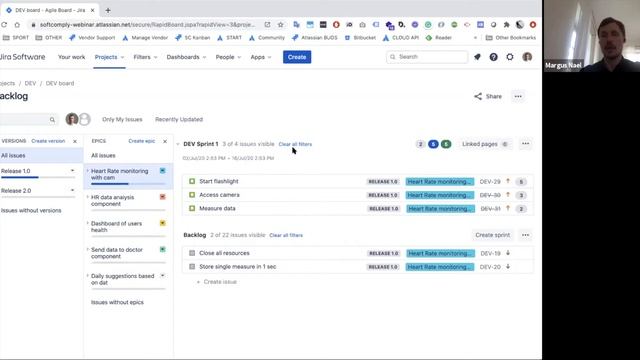This screenshot has height=360, width=640.
Task: Open Linked pages for the sprint
Action: pos(484,144)
